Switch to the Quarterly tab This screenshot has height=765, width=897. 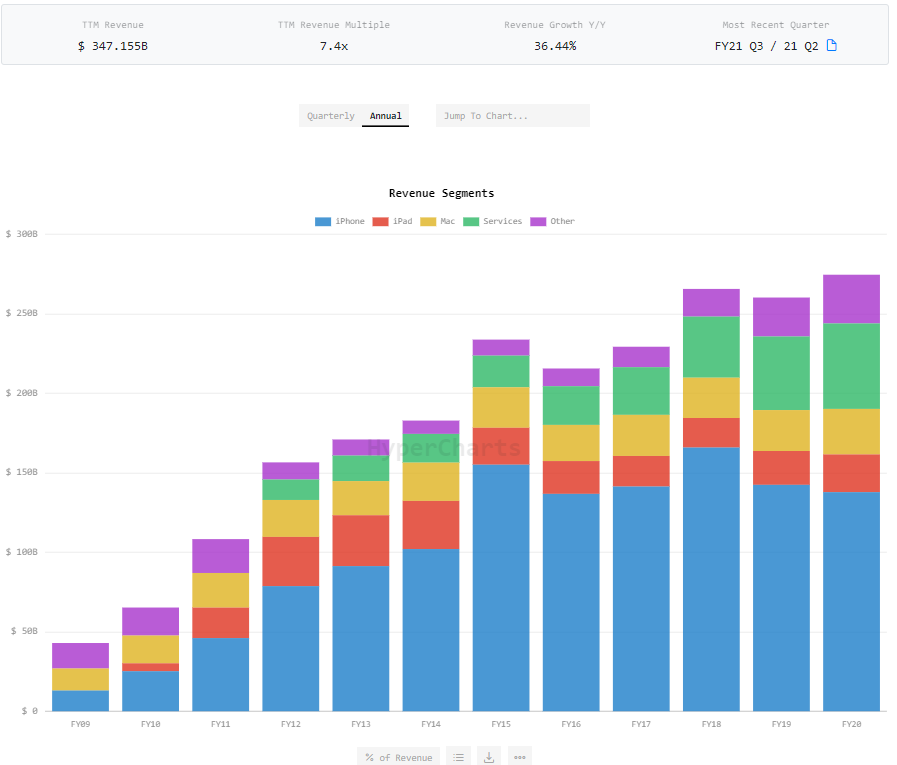[330, 116]
